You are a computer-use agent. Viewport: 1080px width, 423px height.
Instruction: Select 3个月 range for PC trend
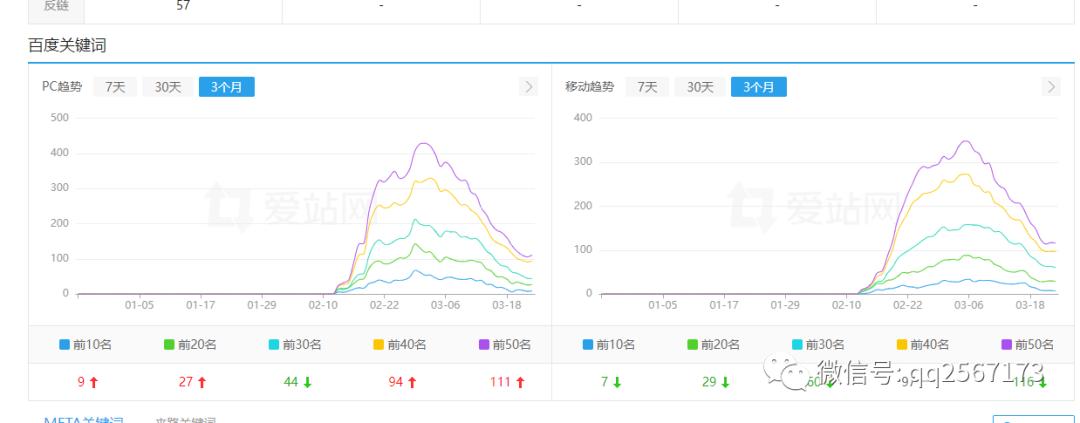226,87
